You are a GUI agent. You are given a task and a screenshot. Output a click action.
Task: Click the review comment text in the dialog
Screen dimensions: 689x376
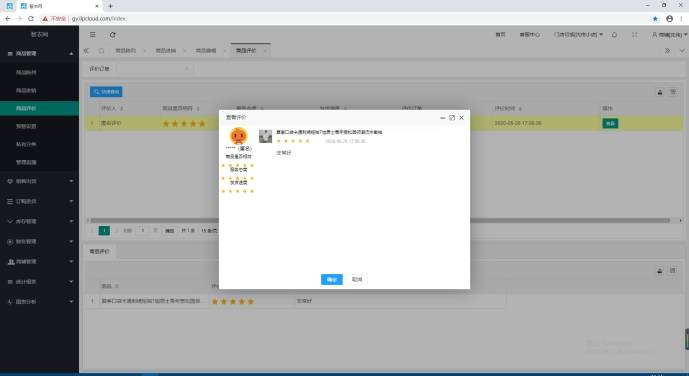[x=283, y=153]
